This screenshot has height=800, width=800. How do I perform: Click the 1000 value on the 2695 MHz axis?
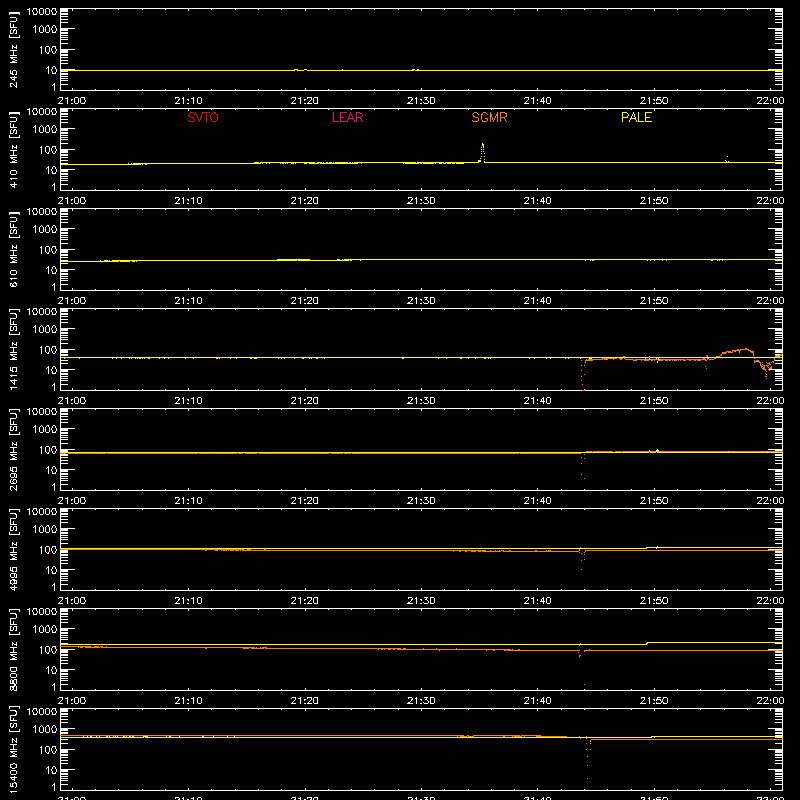click(45, 429)
